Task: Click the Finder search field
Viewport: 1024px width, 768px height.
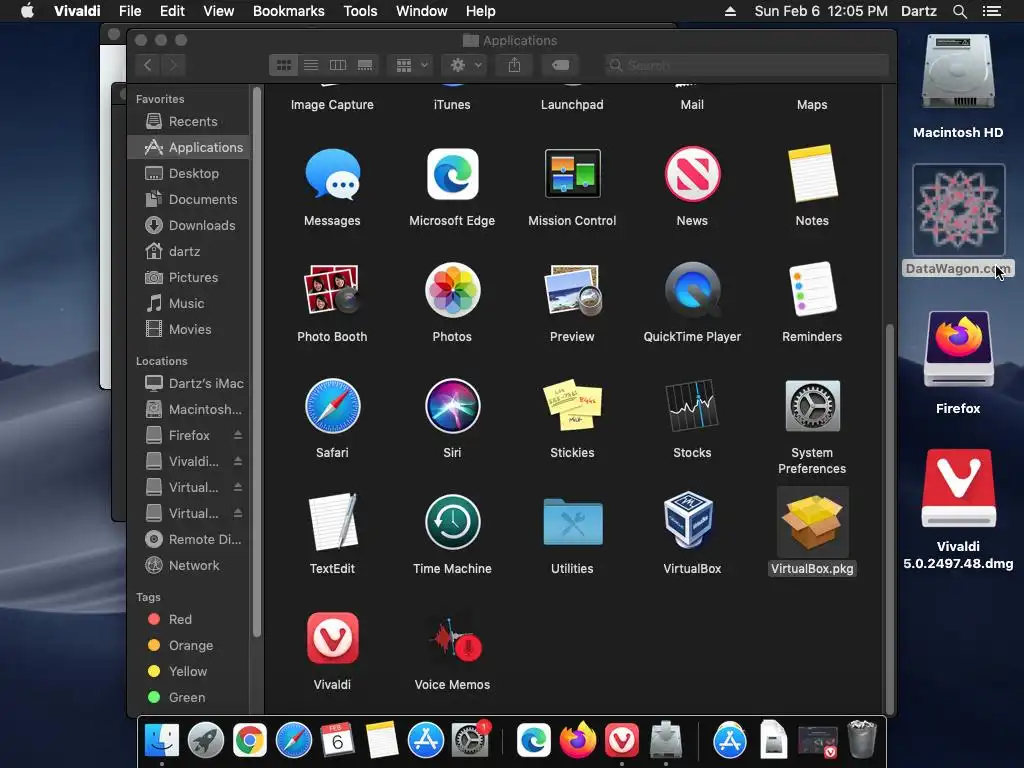Action: (746, 65)
